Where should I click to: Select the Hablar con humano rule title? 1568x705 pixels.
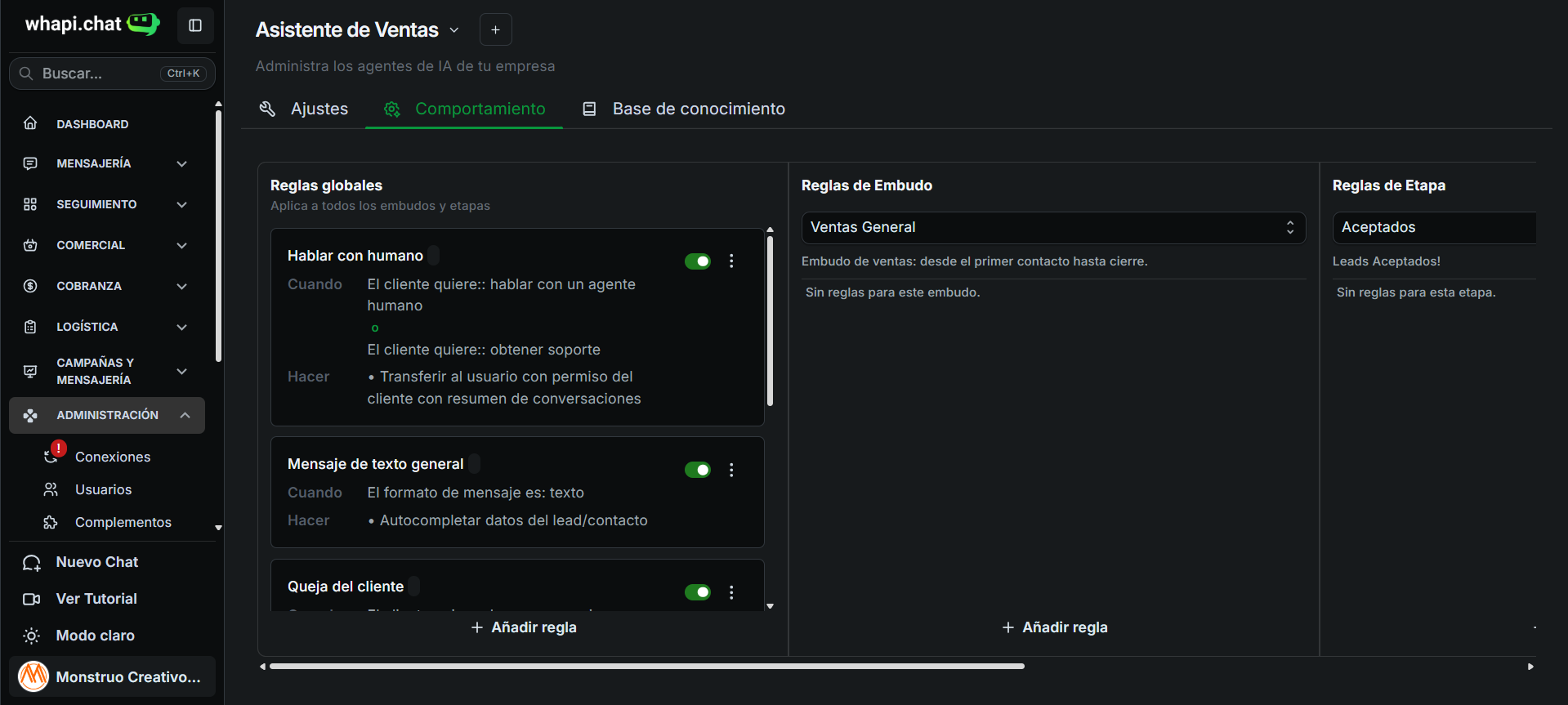pyautogui.click(x=355, y=256)
